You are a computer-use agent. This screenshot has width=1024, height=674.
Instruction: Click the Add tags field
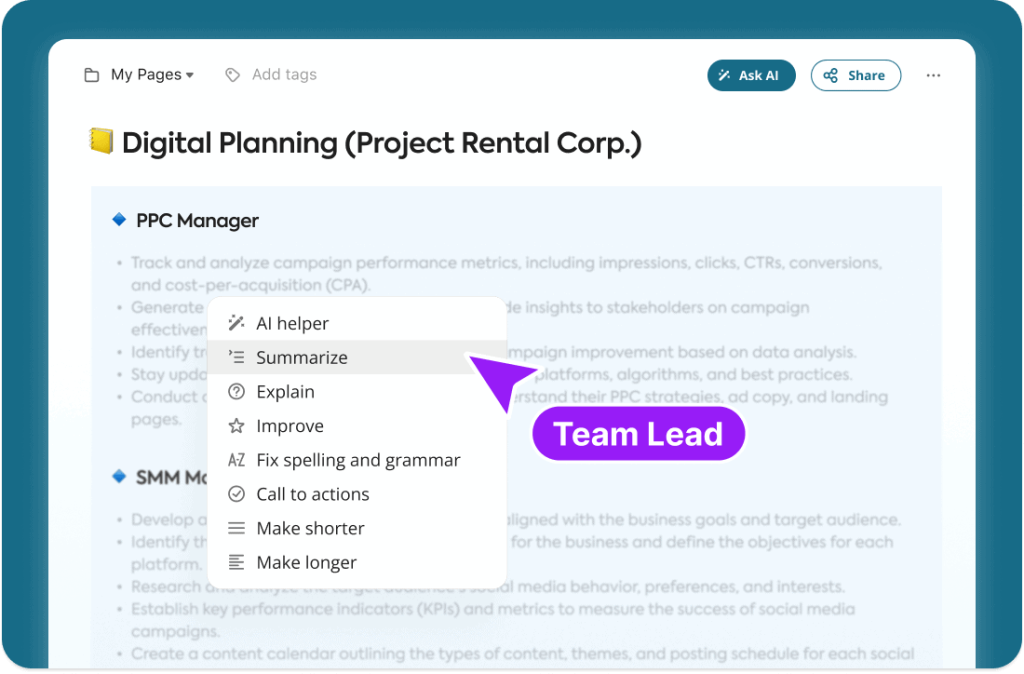(284, 74)
